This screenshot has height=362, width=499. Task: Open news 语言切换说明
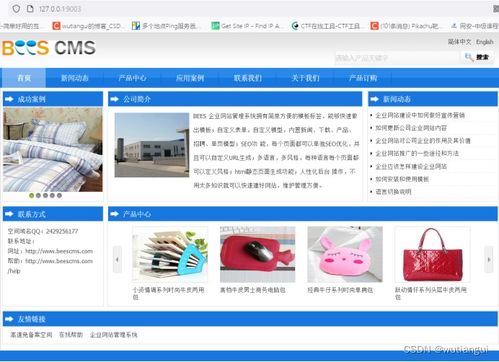(393, 192)
